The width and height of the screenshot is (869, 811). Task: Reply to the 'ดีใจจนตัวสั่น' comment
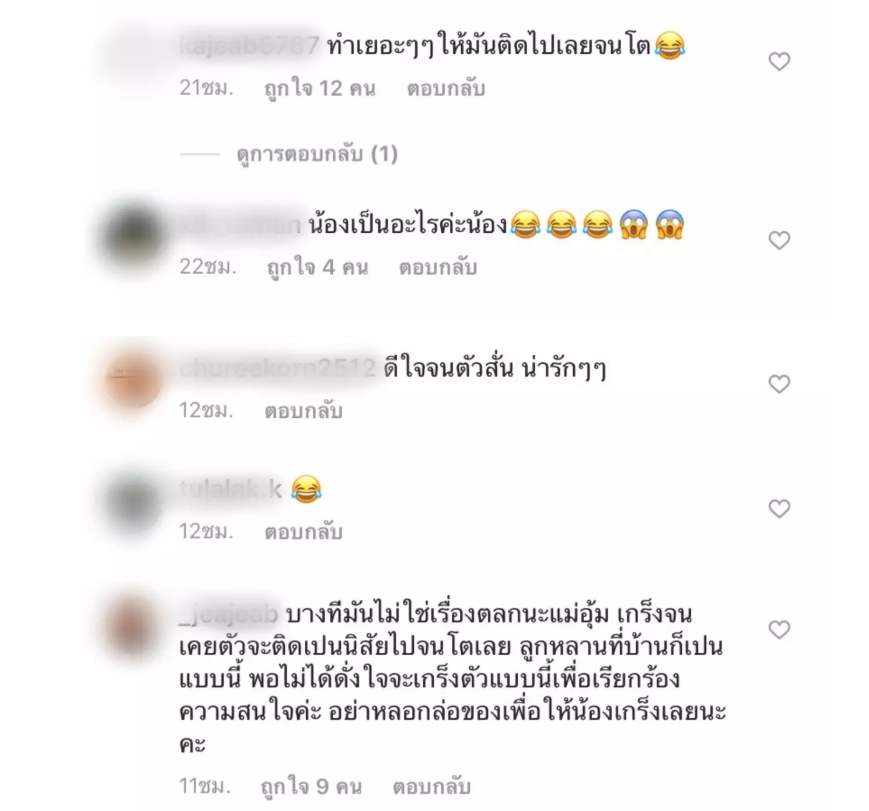(x=303, y=410)
